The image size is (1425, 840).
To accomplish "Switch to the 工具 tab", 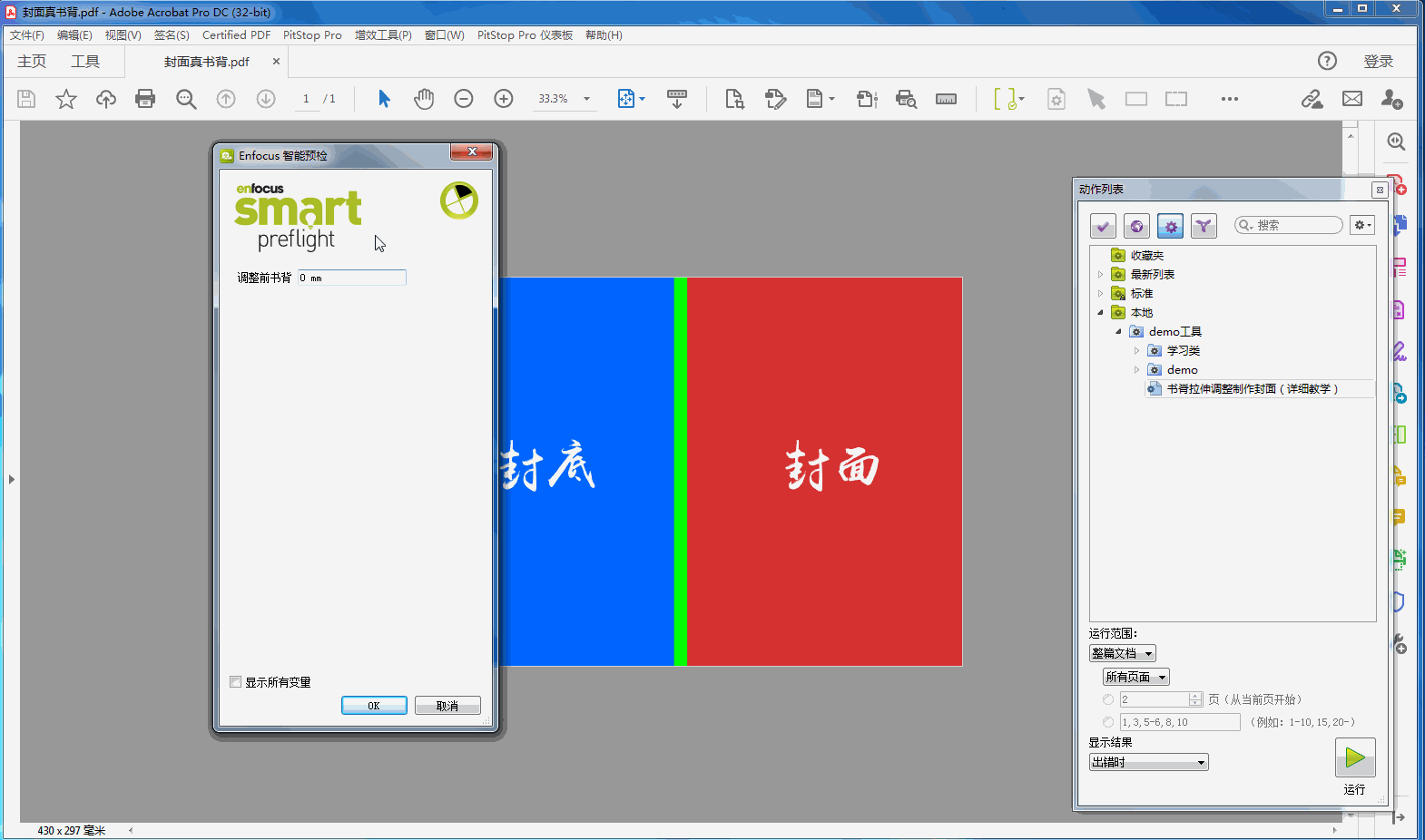I will click(x=85, y=62).
